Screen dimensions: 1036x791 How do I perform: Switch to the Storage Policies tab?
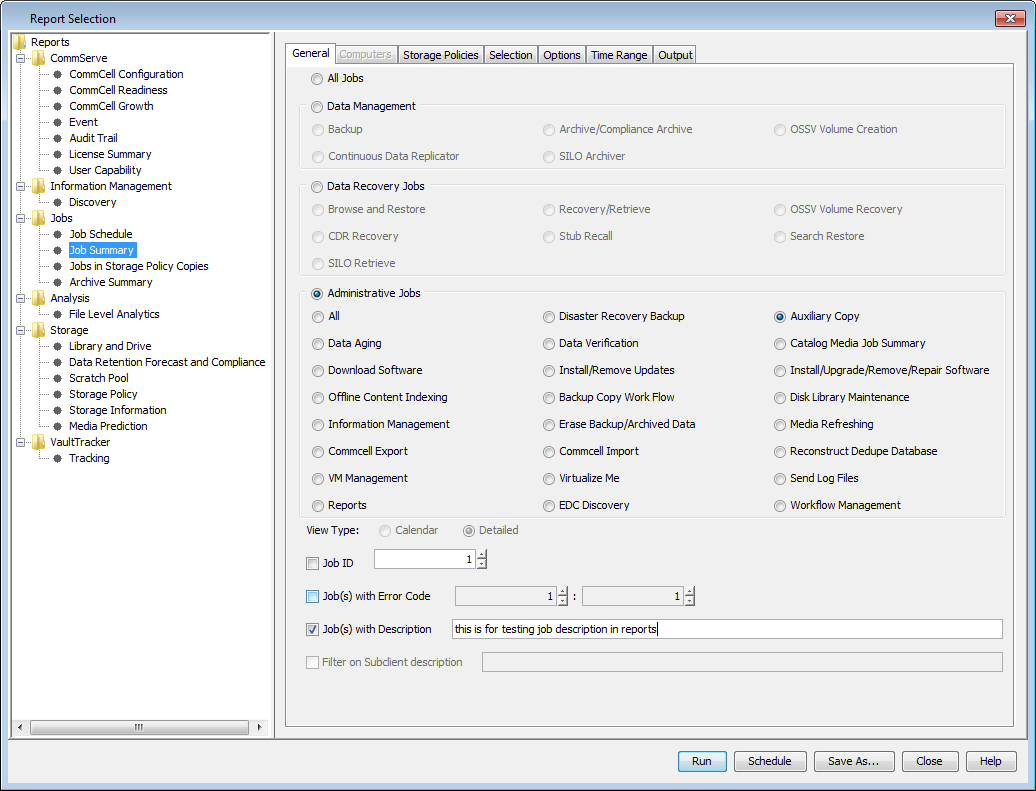coord(441,55)
